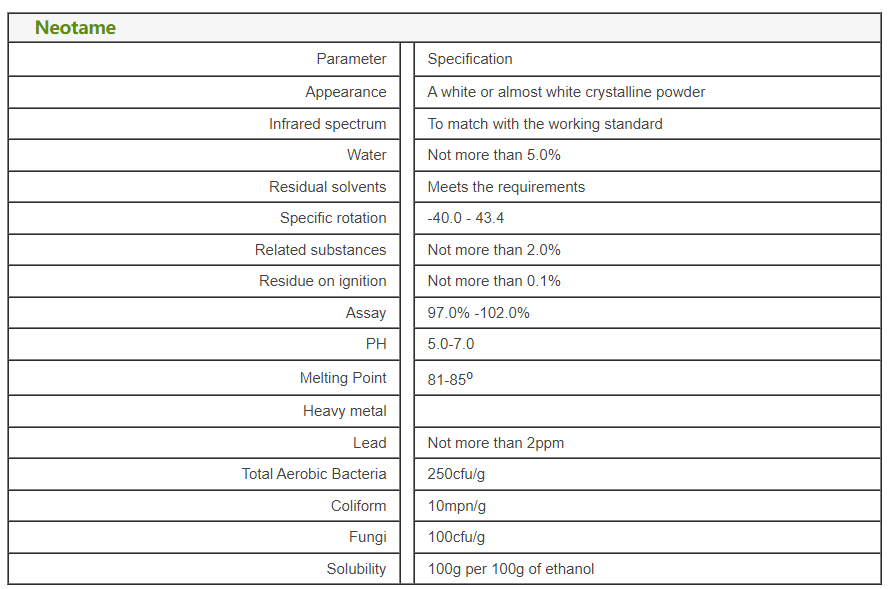Select the Solubility ethanol value
889x589 pixels.
(510, 569)
